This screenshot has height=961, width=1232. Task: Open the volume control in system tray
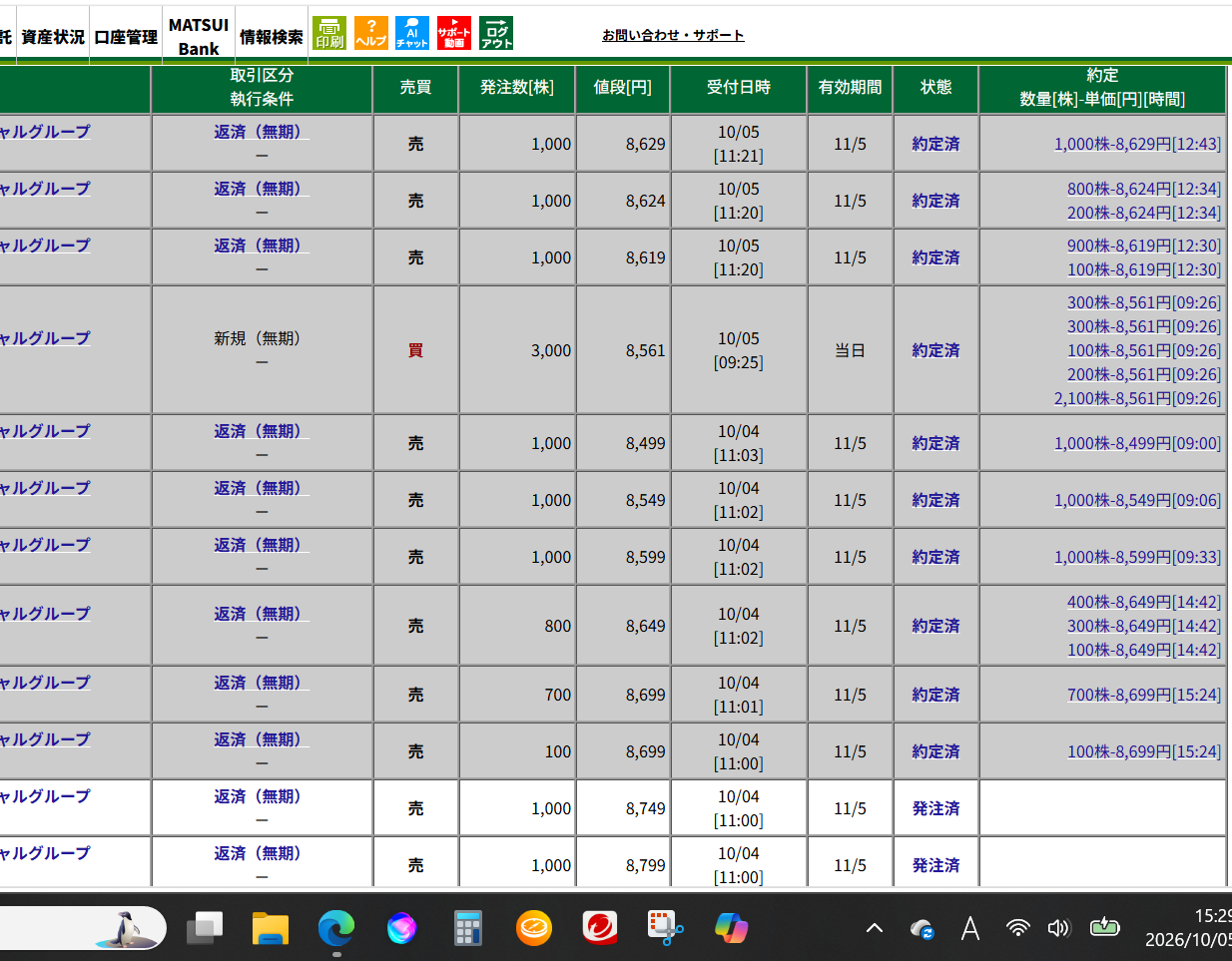click(x=1058, y=928)
